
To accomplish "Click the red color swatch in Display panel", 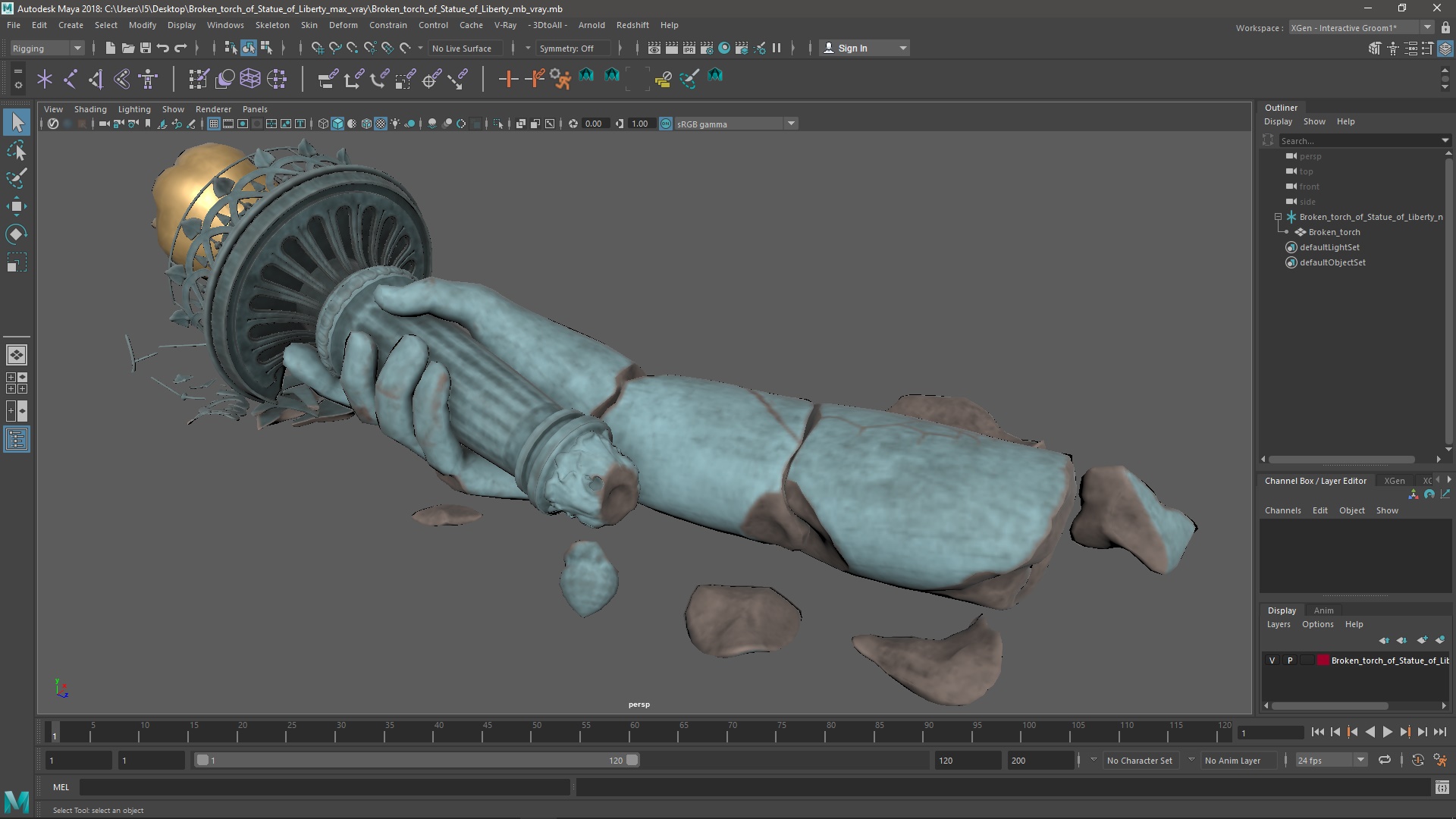I will (1321, 659).
